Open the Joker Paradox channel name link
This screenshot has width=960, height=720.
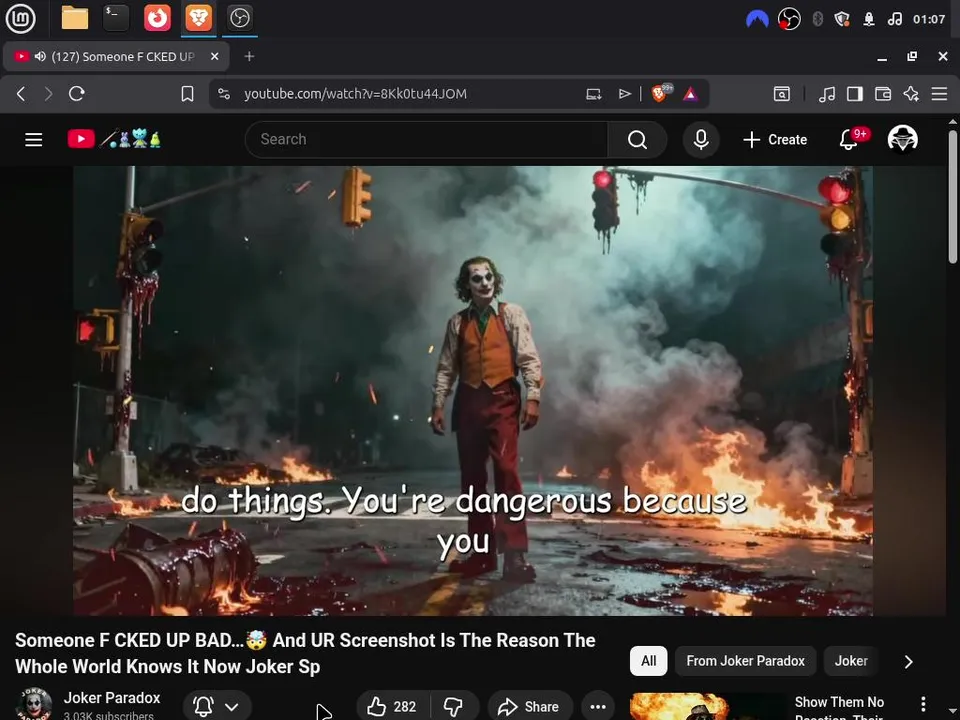(x=111, y=698)
